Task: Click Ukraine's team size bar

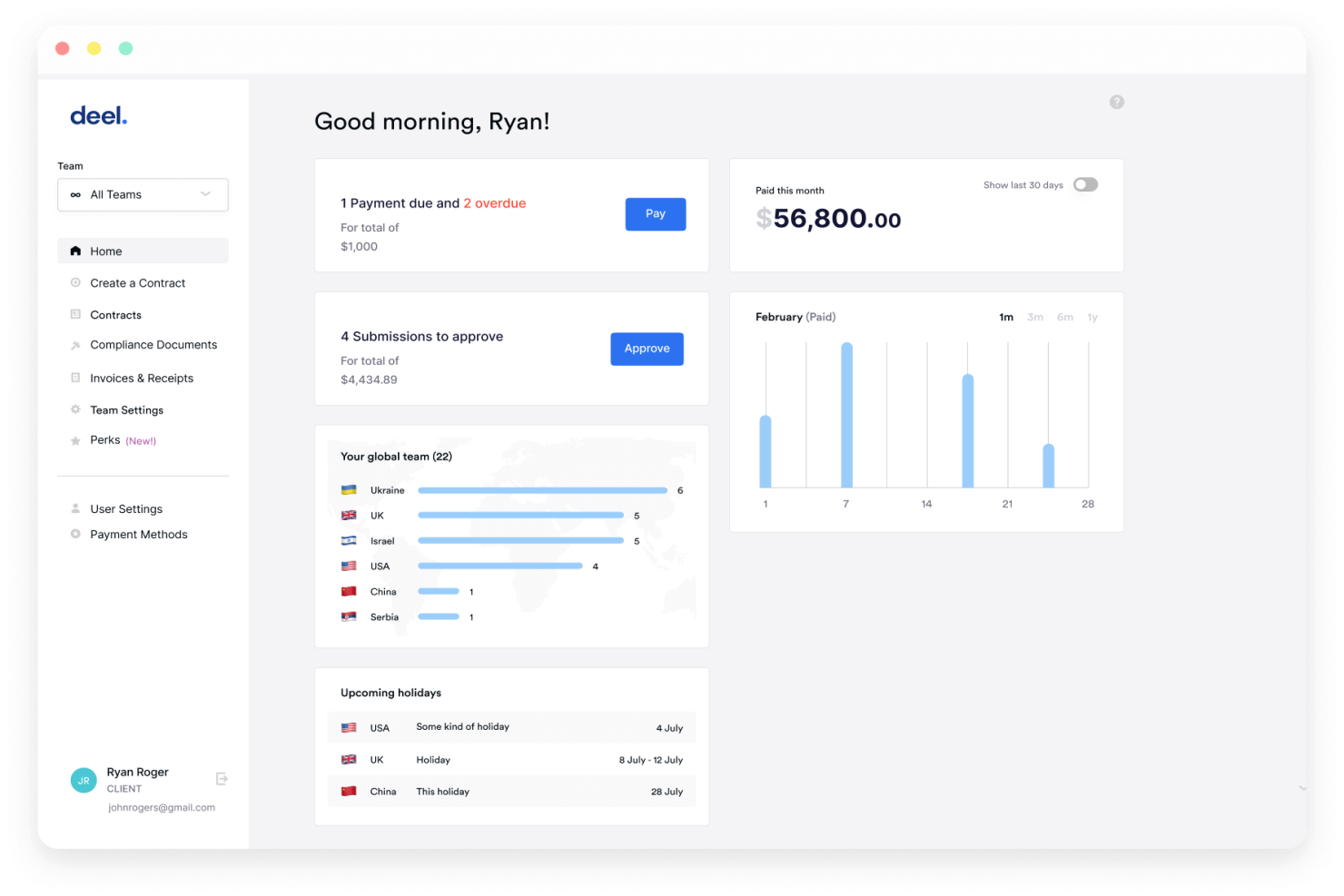Action: click(x=542, y=490)
